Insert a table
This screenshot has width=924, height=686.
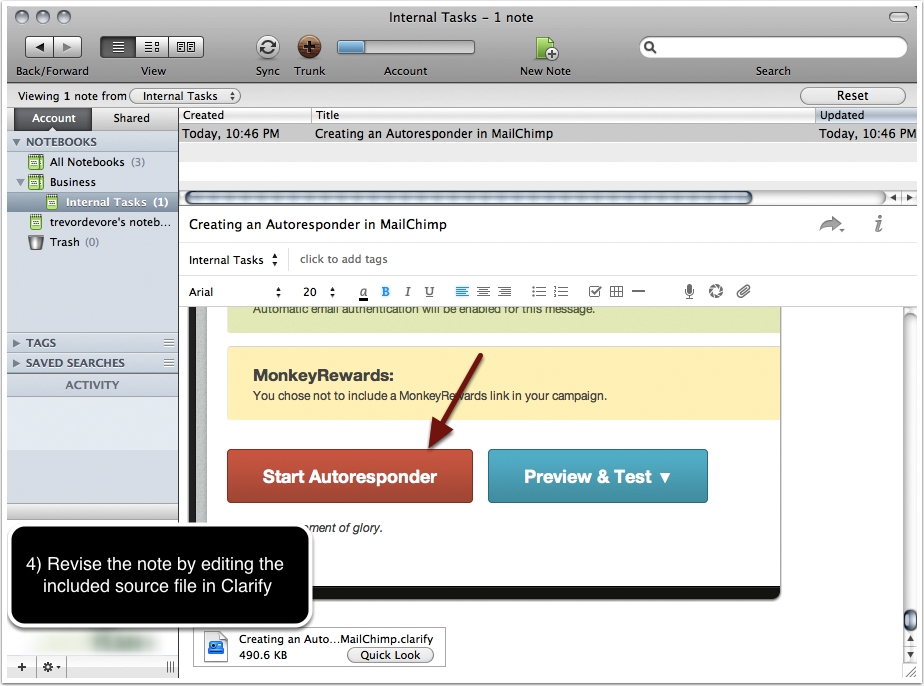tap(616, 292)
